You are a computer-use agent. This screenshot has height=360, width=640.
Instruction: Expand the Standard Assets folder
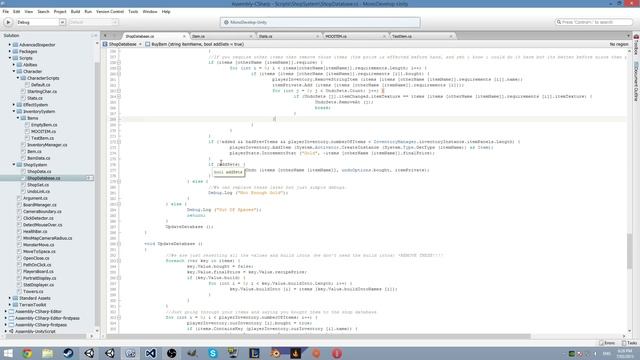click(x=10, y=298)
